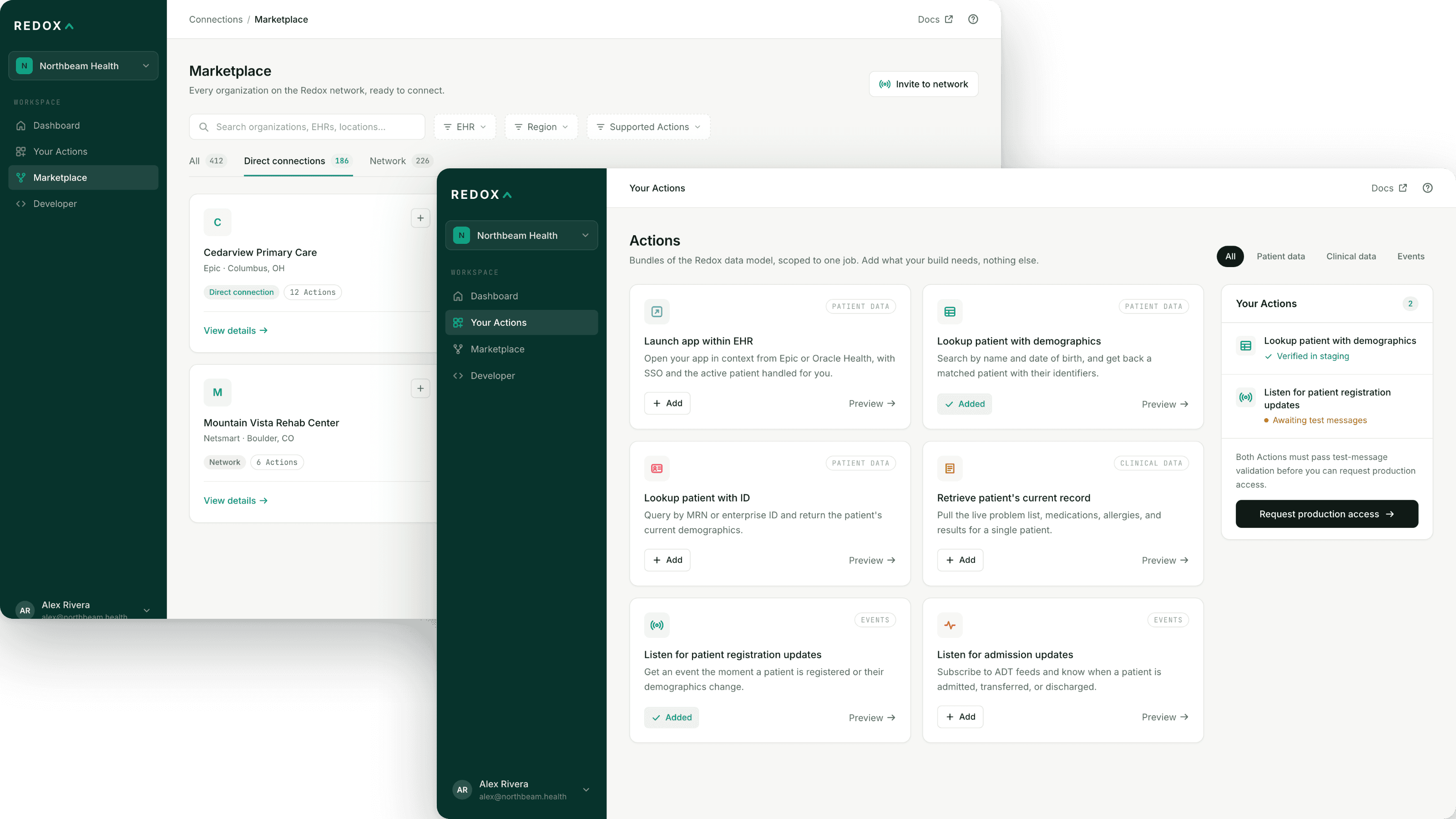Open the EHR filter dropdown
Screen dimensions: 1456x819
[465, 127]
